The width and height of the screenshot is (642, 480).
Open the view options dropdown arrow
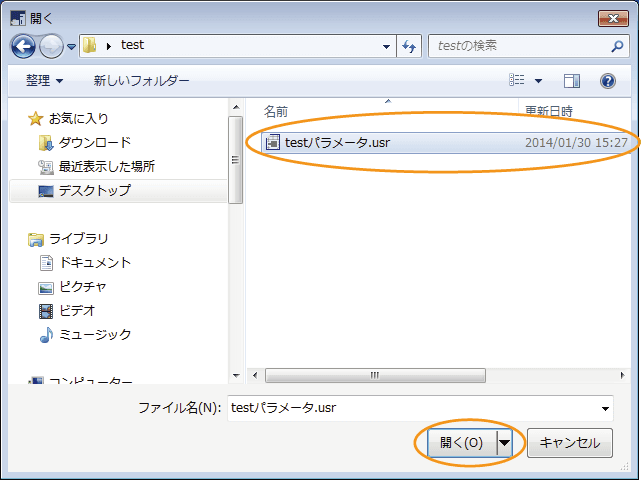(x=539, y=81)
